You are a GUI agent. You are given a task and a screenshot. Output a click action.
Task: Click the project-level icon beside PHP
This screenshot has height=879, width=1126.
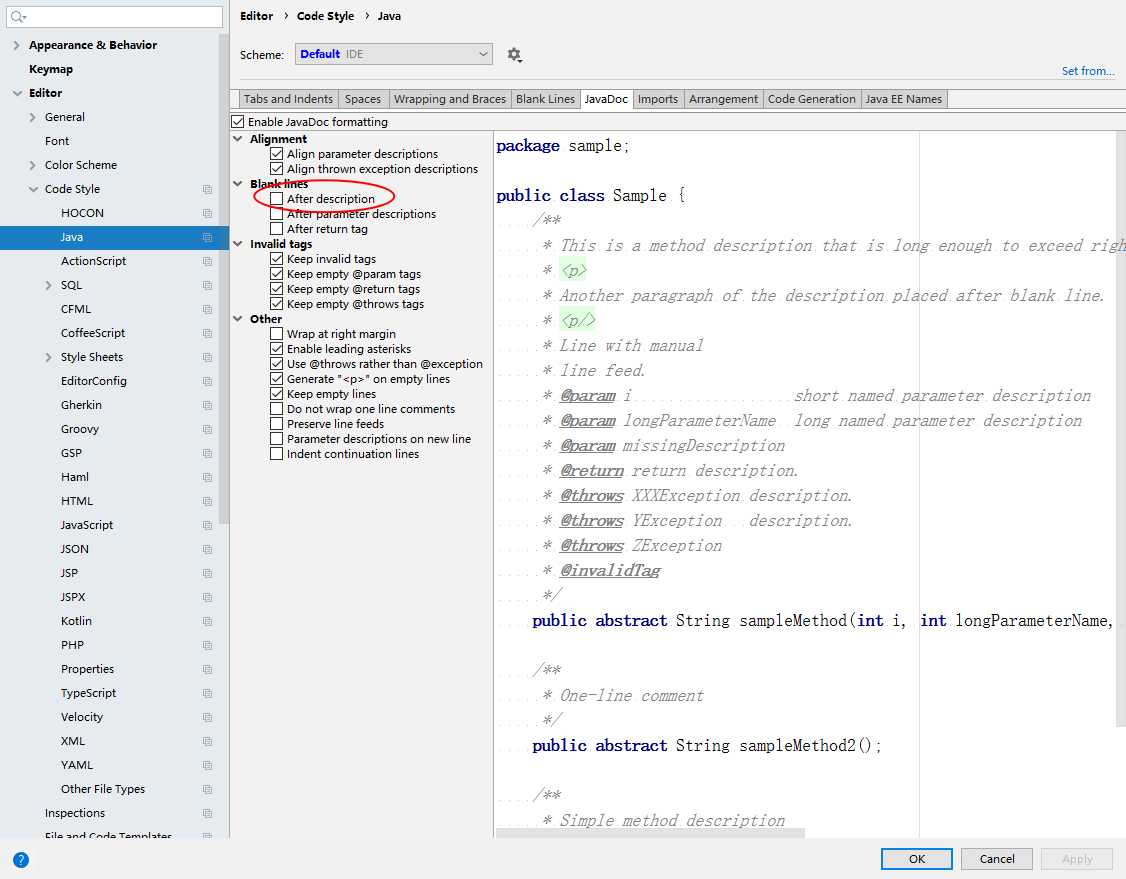[x=208, y=646]
